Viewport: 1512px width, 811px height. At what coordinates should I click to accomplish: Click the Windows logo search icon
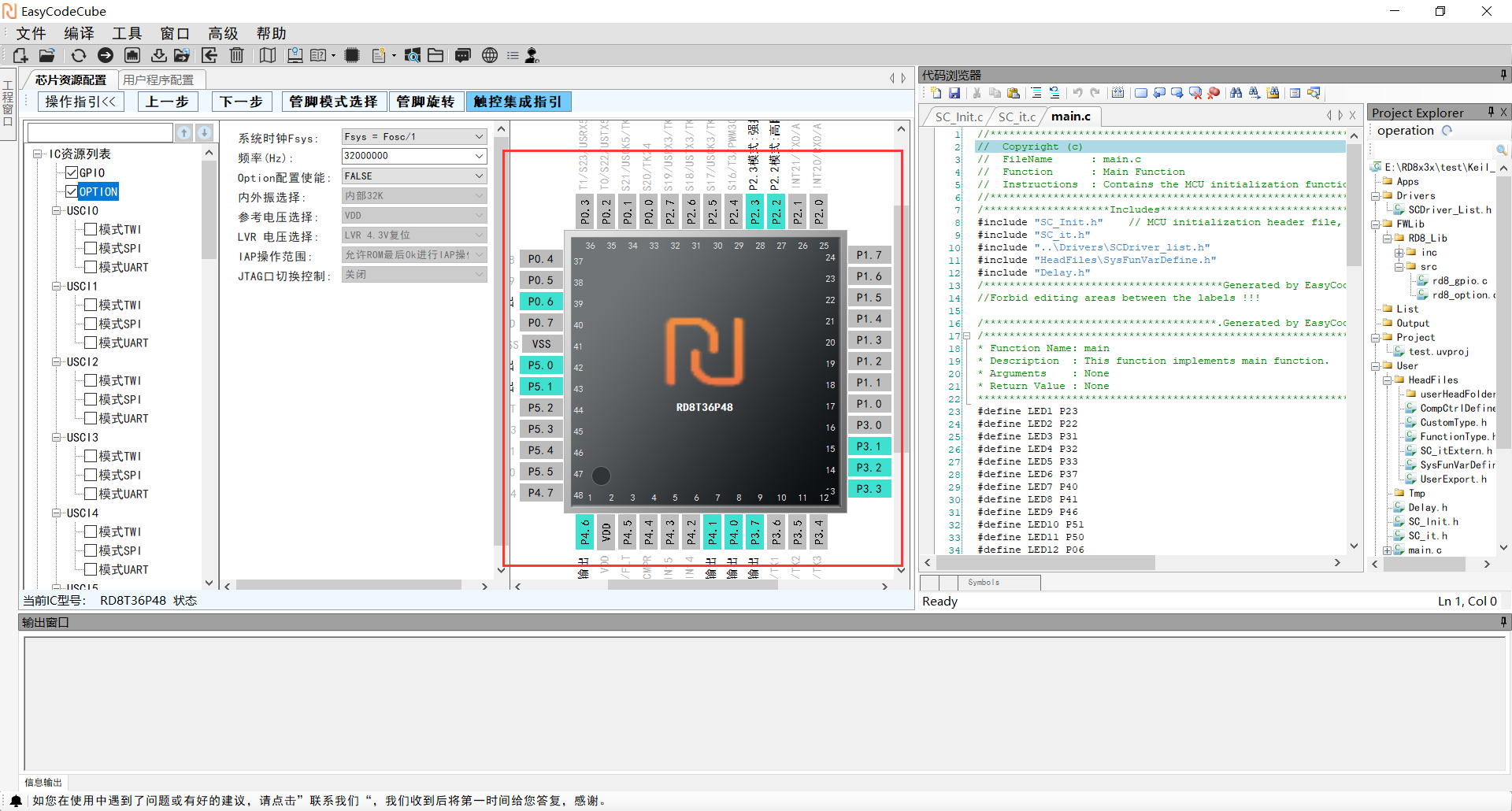click(412, 55)
